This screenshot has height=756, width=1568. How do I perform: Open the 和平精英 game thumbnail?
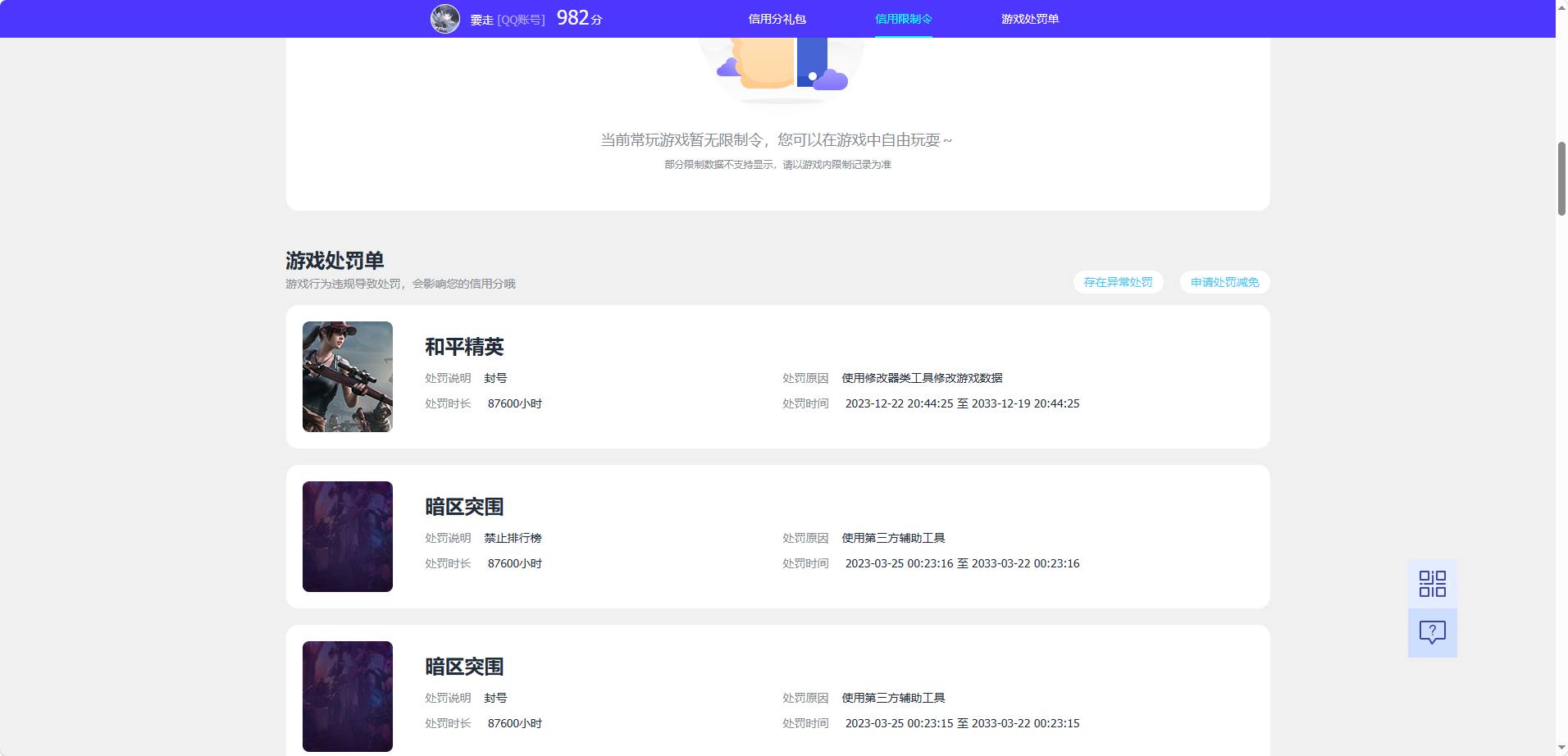(348, 376)
